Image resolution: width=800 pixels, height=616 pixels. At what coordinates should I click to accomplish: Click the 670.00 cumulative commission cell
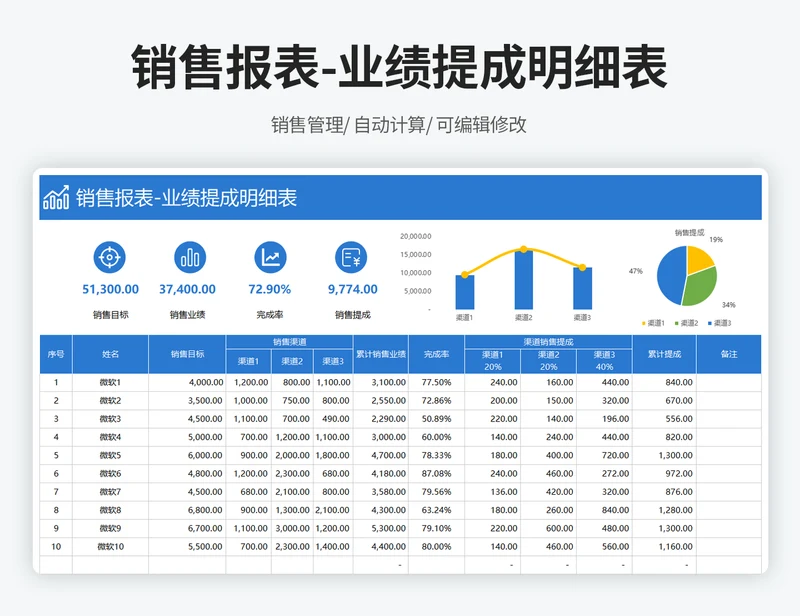click(x=664, y=401)
